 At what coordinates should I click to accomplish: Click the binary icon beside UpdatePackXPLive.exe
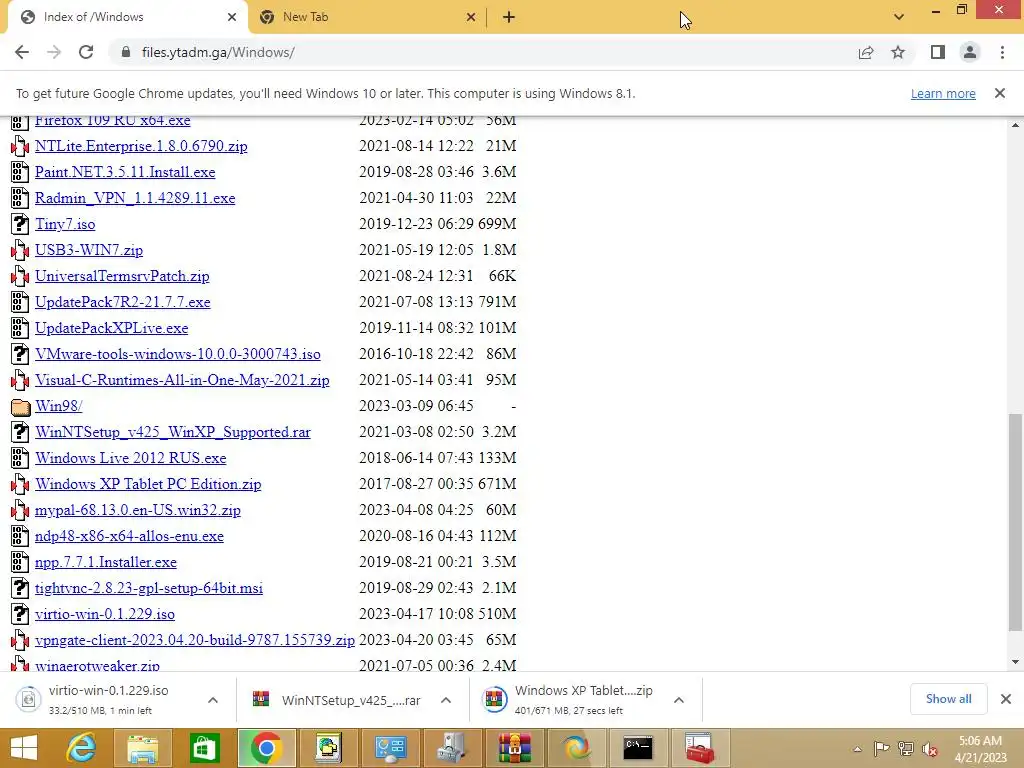pos(20,328)
